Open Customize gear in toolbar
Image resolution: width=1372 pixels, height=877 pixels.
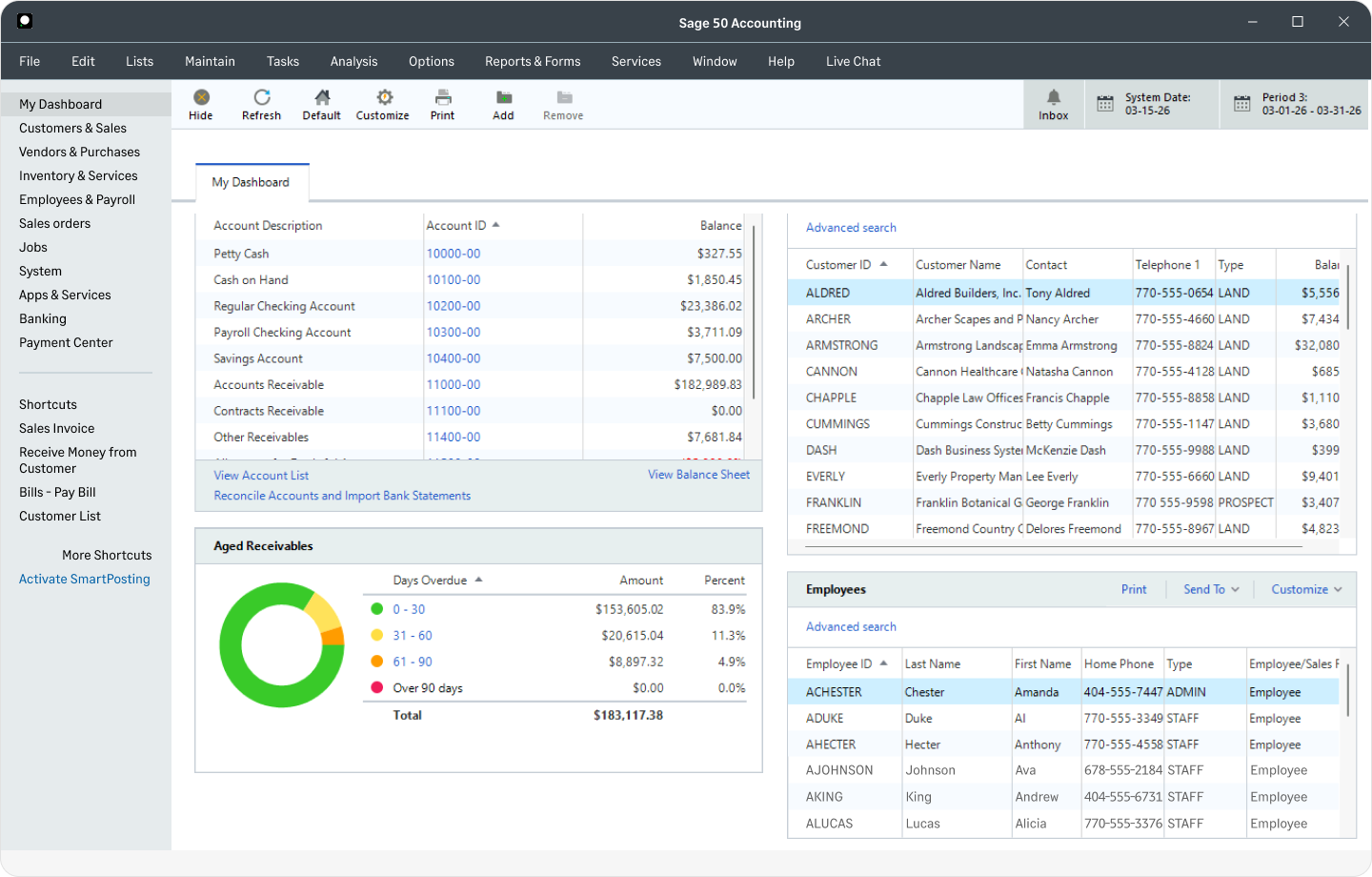(x=384, y=97)
